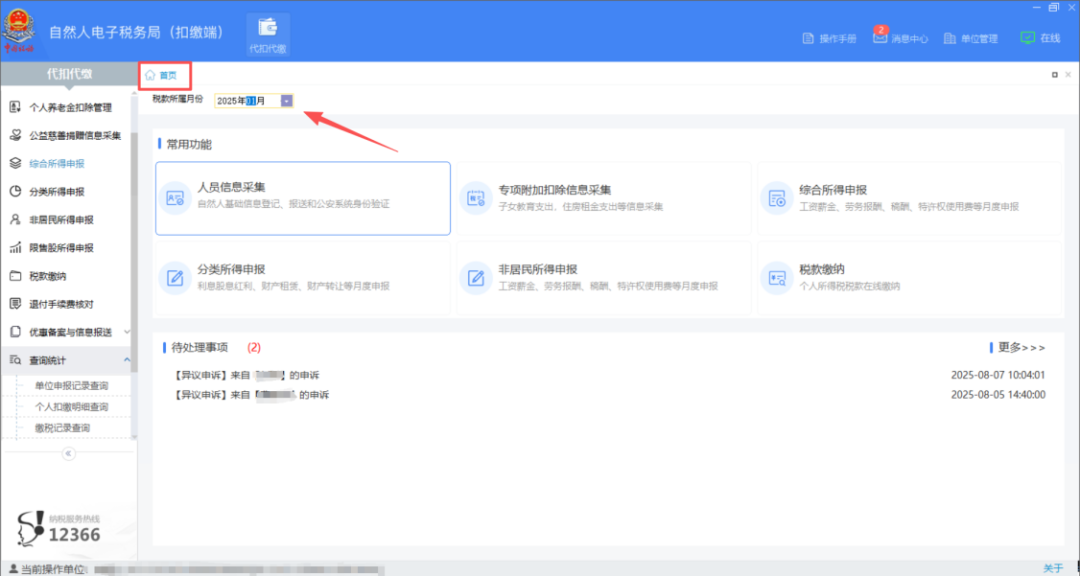Click the 专项附加扣除信息采集 card icon

(476, 198)
